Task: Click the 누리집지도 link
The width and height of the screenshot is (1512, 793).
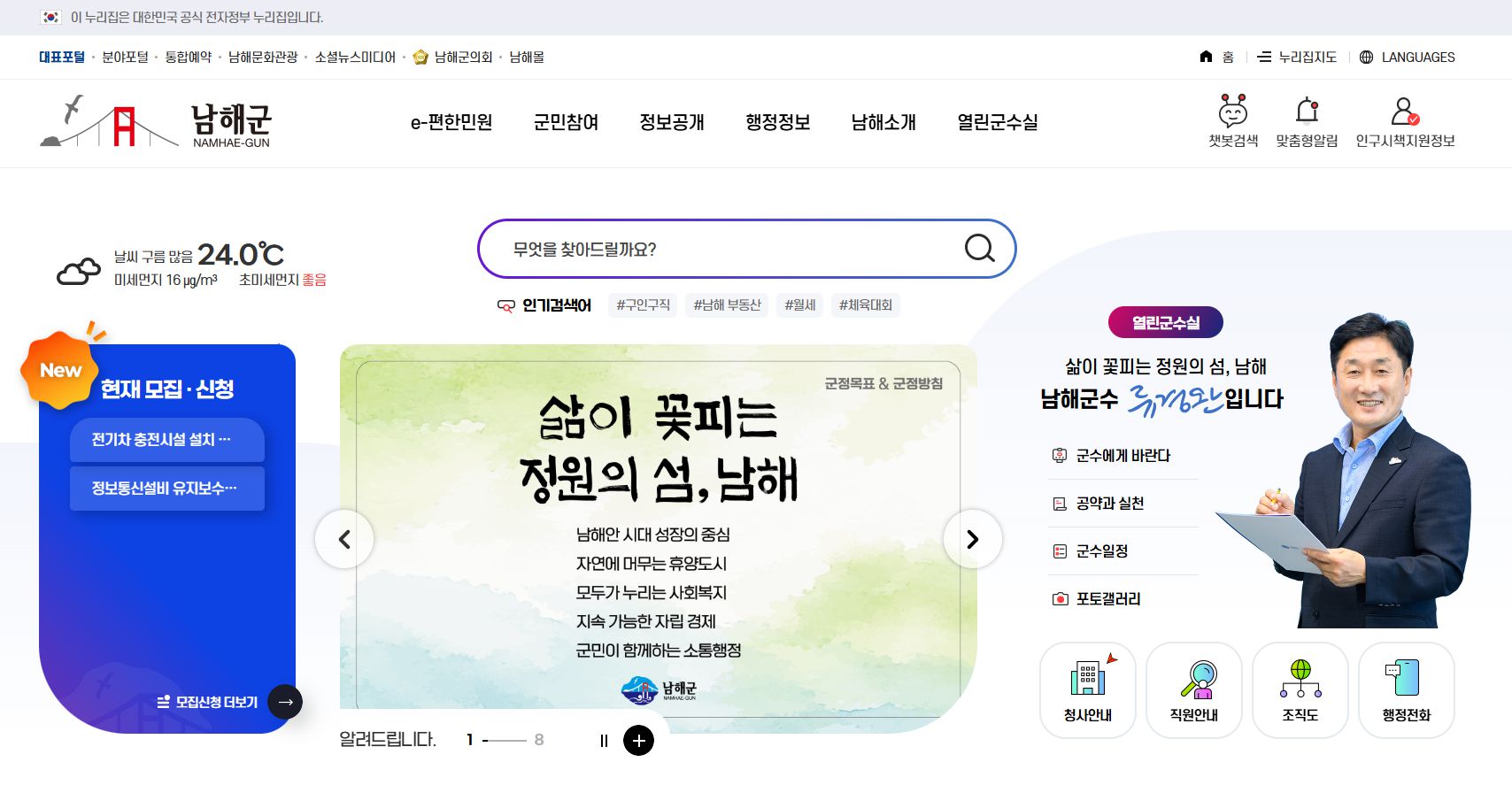Action: coord(1308,57)
